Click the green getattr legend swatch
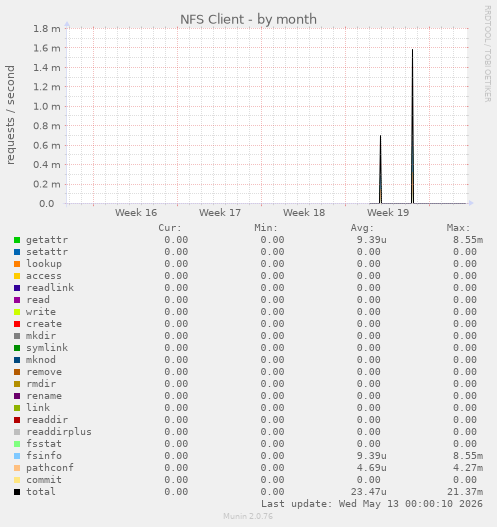497x527 pixels. (x=17, y=240)
